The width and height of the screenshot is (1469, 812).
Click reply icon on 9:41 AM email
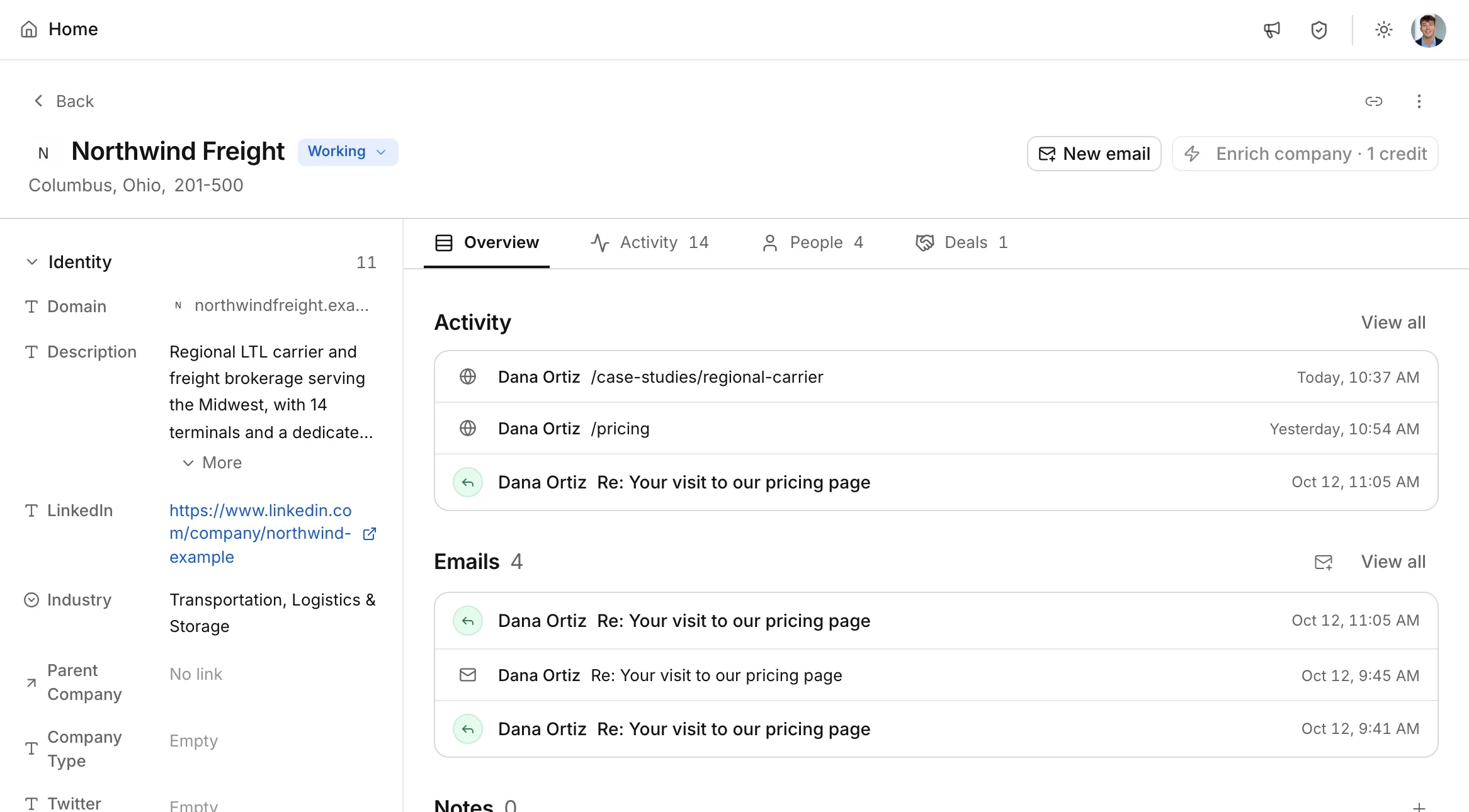[x=468, y=729]
